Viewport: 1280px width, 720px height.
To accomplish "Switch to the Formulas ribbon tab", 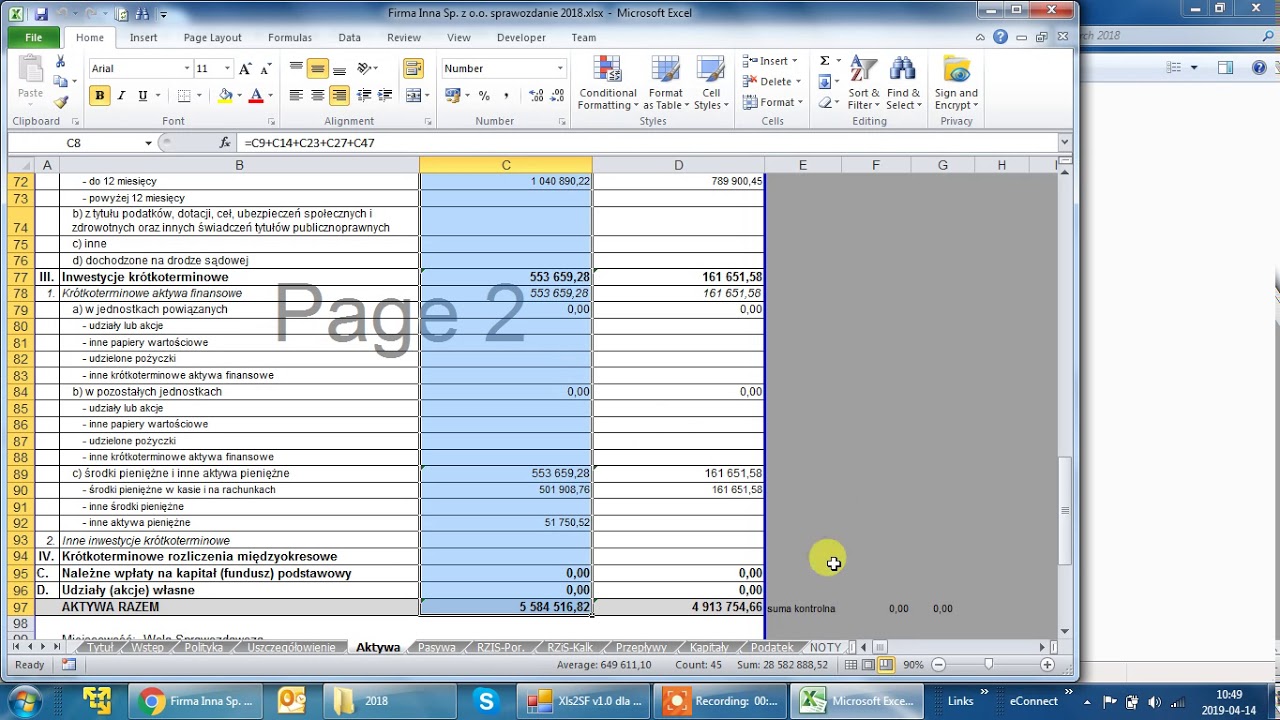I will pyautogui.click(x=290, y=38).
